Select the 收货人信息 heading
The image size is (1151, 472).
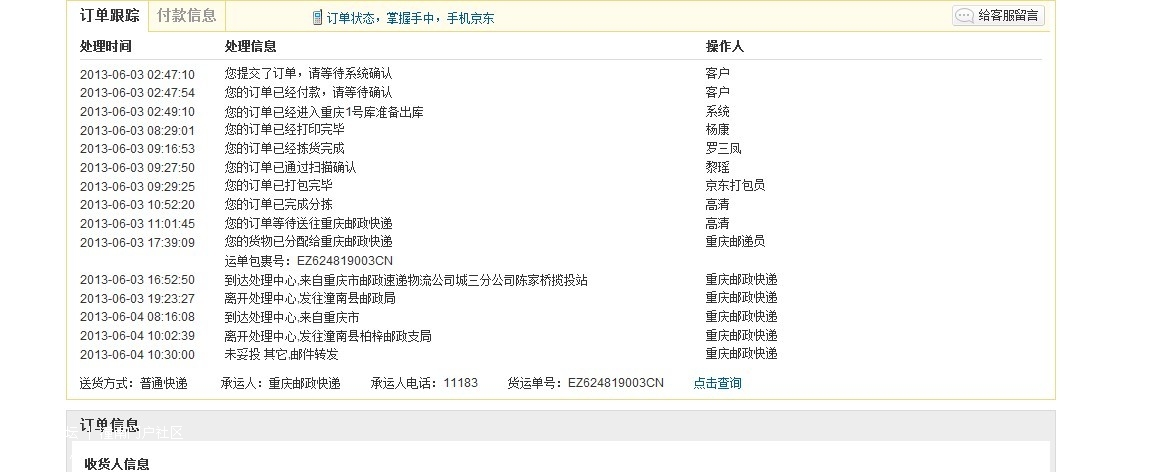click(117, 464)
